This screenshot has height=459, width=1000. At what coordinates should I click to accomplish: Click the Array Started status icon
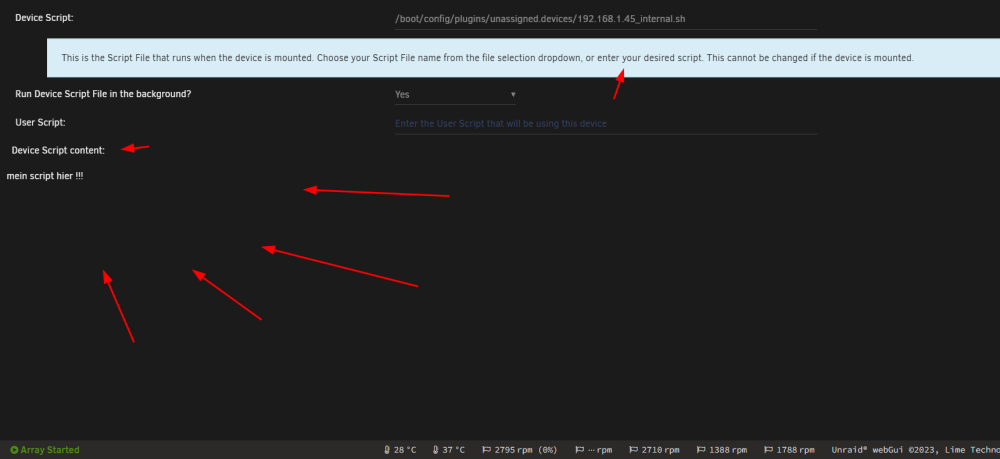click(14, 450)
